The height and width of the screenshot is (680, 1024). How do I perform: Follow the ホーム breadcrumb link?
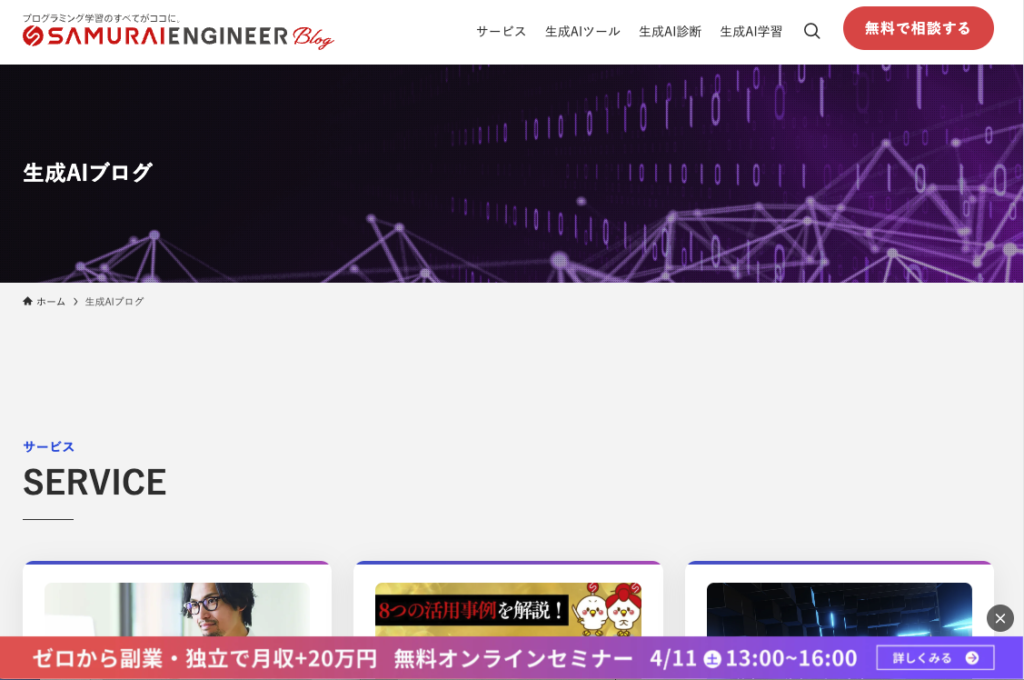[51, 301]
